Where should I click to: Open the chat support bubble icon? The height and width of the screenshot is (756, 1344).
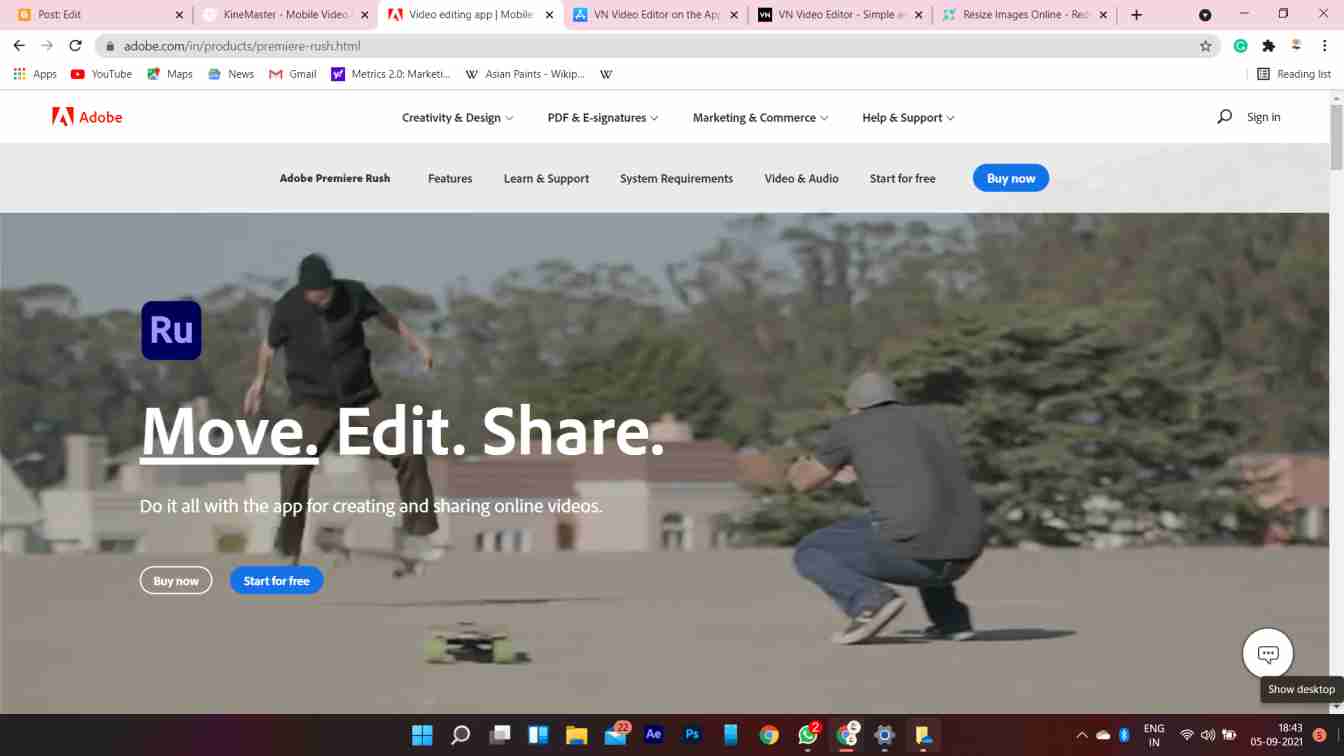click(x=1268, y=654)
